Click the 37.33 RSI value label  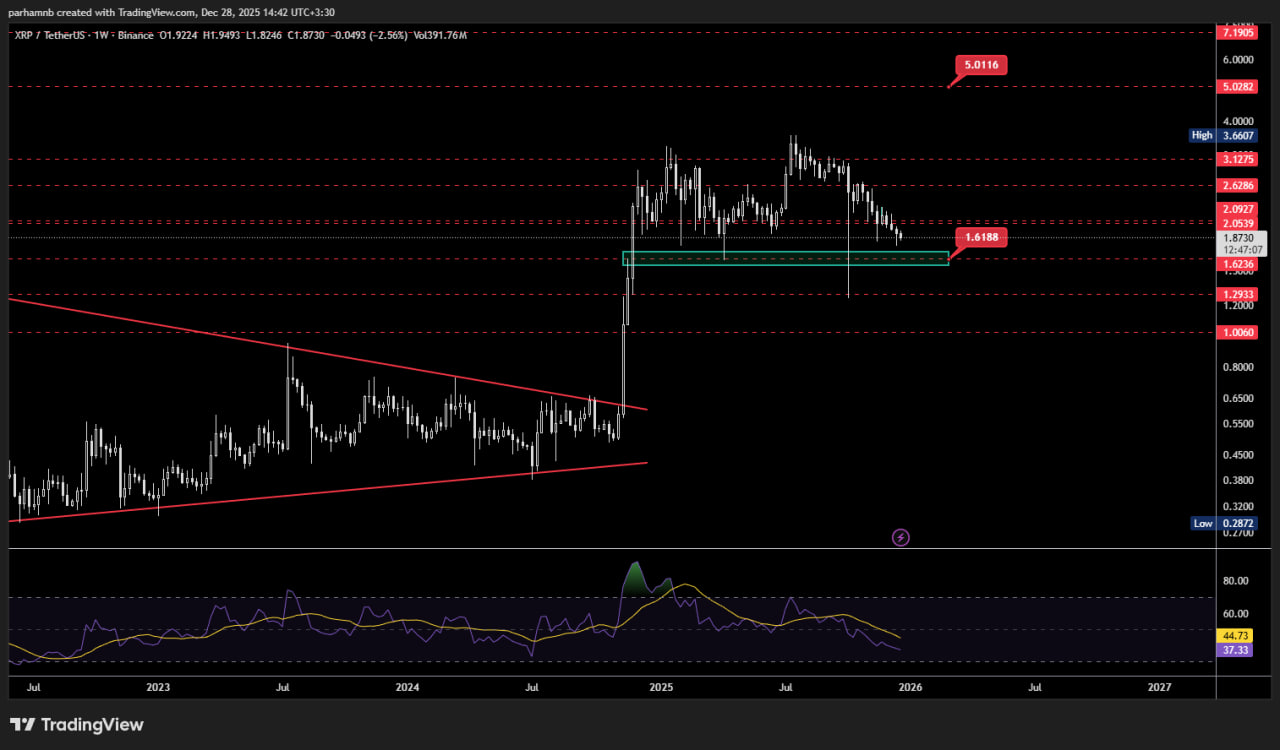[x=1237, y=650]
